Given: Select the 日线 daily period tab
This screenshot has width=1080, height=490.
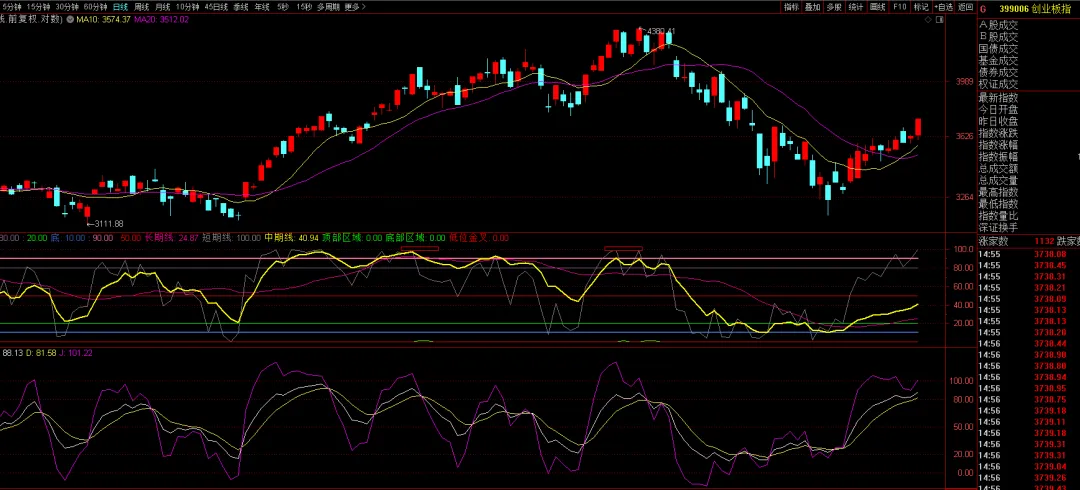Looking at the screenshot, I should 121,7.
